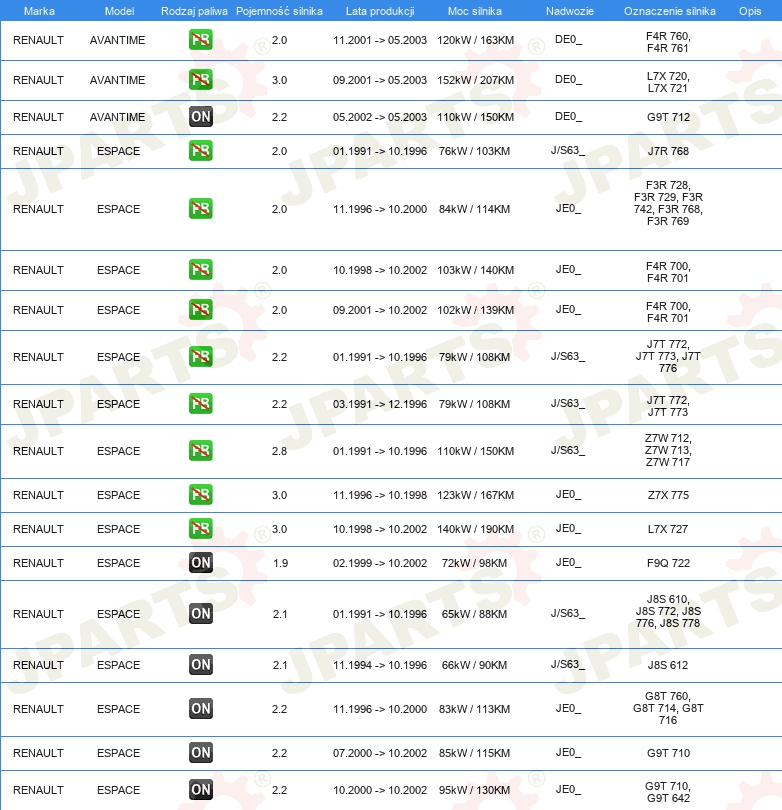Screen dimensions: 782x810
Task: Click diesel ON icon for Avantime G9T 712
Action: click(200, 117)
